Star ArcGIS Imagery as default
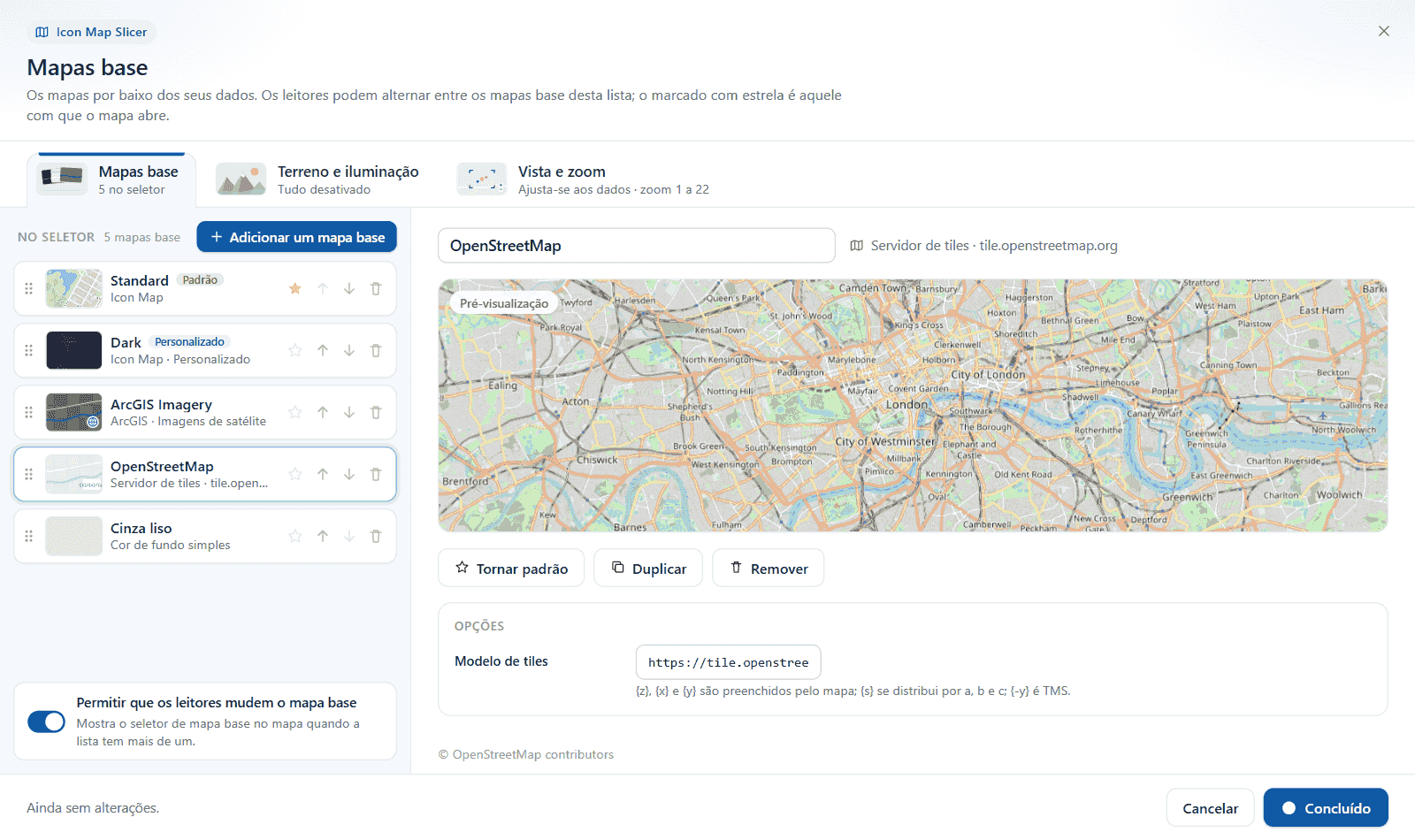The image size is (1415, 840). (295, 412)
